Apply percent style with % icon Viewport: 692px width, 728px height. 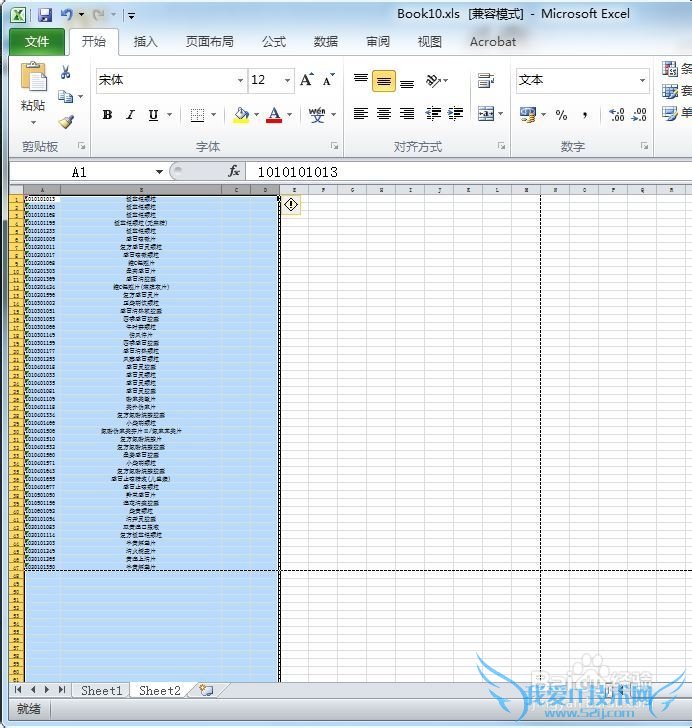click(561, 115)
